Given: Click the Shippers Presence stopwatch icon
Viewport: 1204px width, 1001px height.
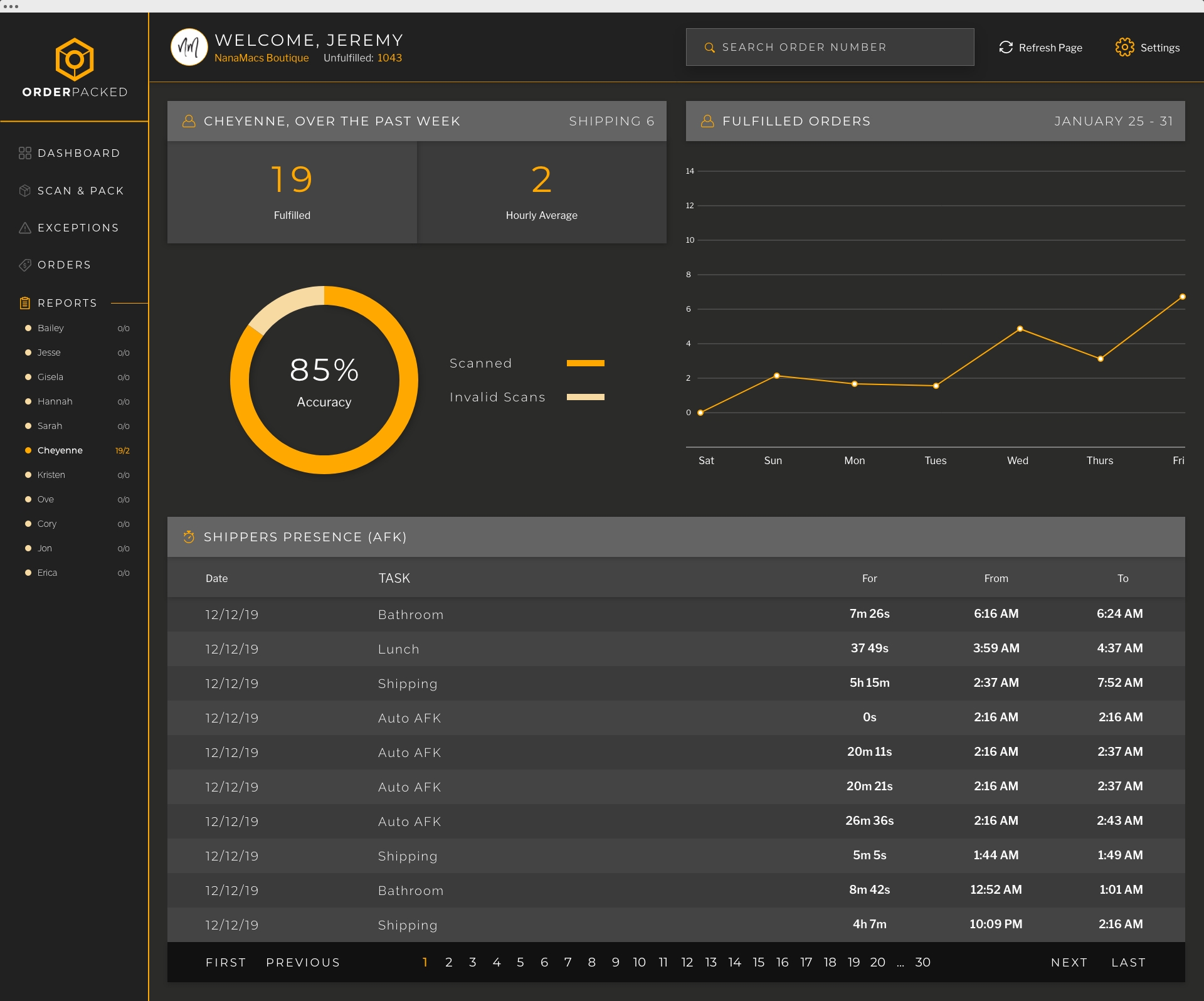Looking at the screenshot, I should (x=189, y=537).
